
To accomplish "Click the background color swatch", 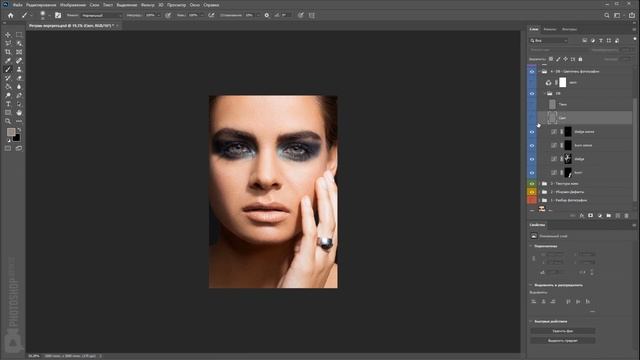I will point(16,138).
